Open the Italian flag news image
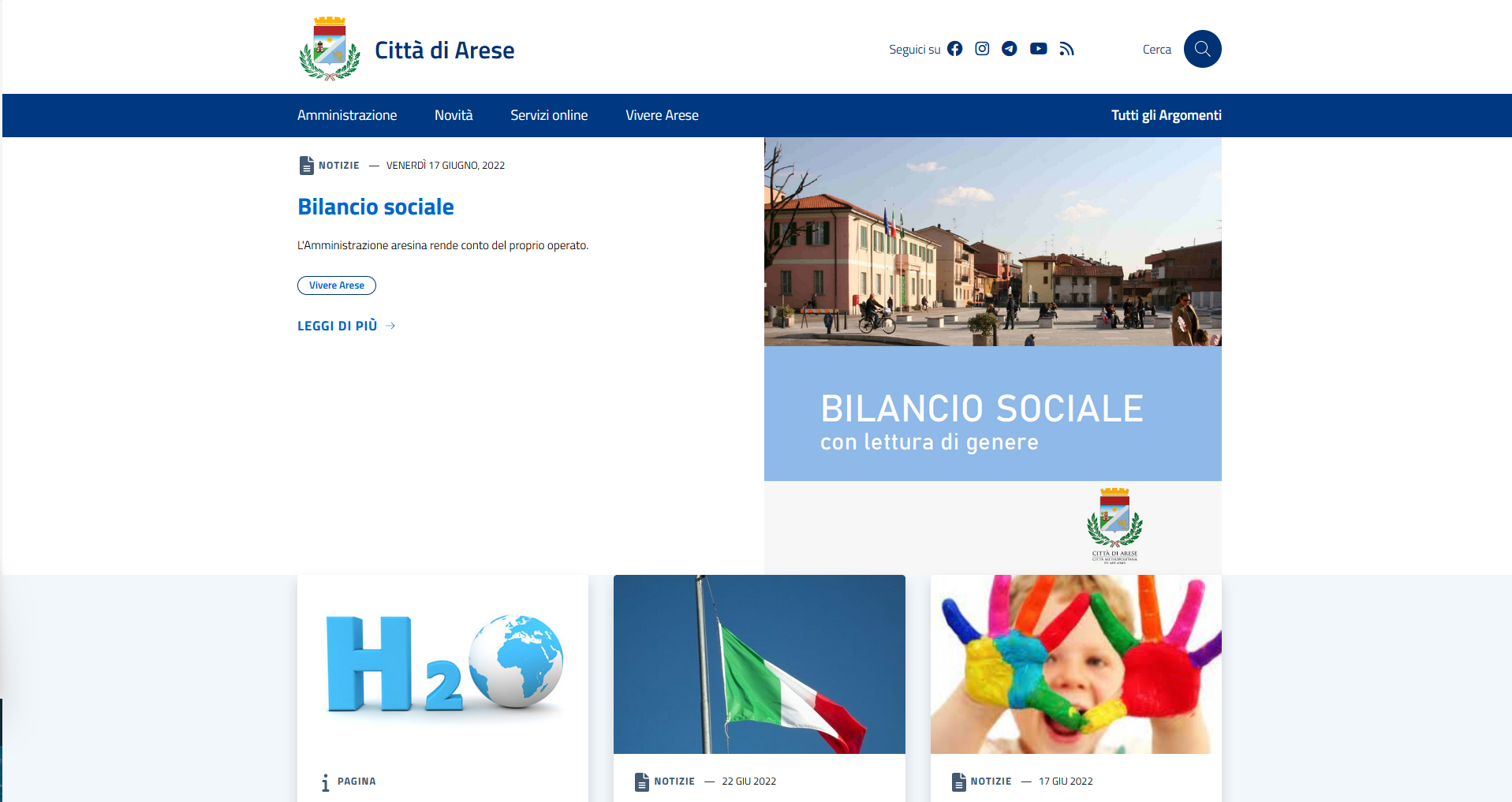Viewport: 1512px width, 802px height. tap(759, 664)
